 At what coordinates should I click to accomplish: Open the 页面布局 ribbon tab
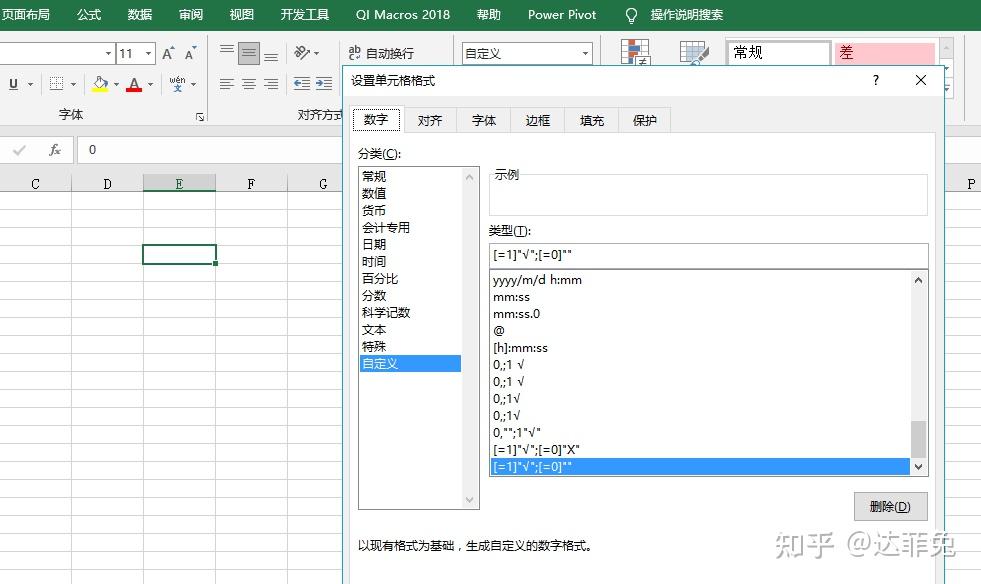point(25,14)
